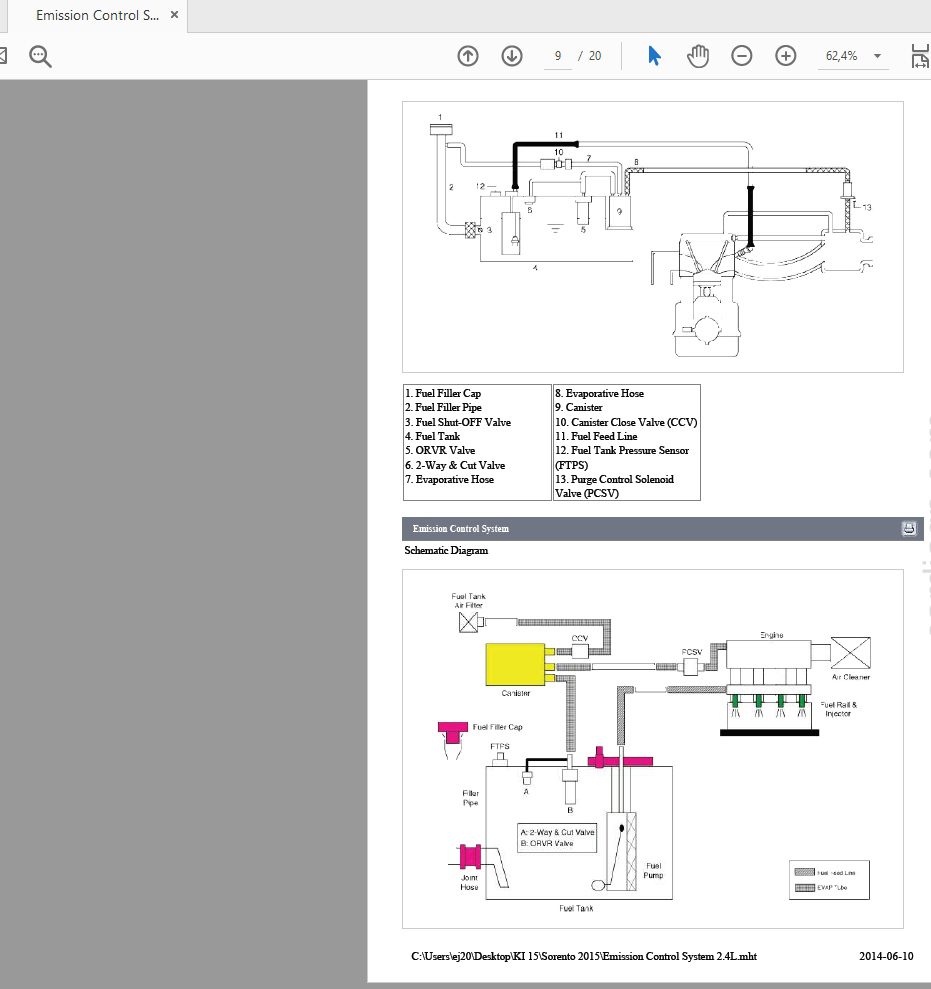The height and width of the screenshot is (989, 931).
Task: Click the Fuel Tank Air Filter label
Action: pyautogui.click(x=468, y=600)
